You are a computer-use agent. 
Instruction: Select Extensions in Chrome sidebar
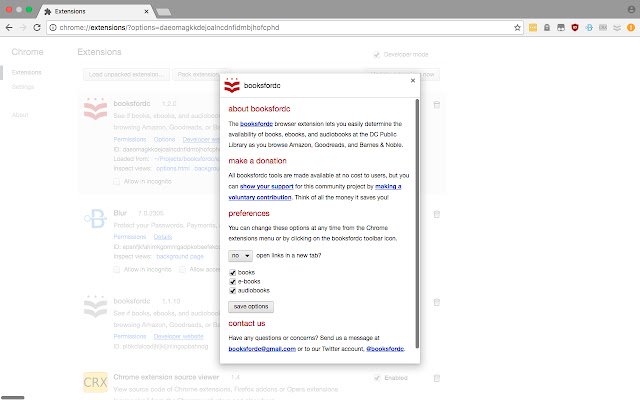coord(27,72)
